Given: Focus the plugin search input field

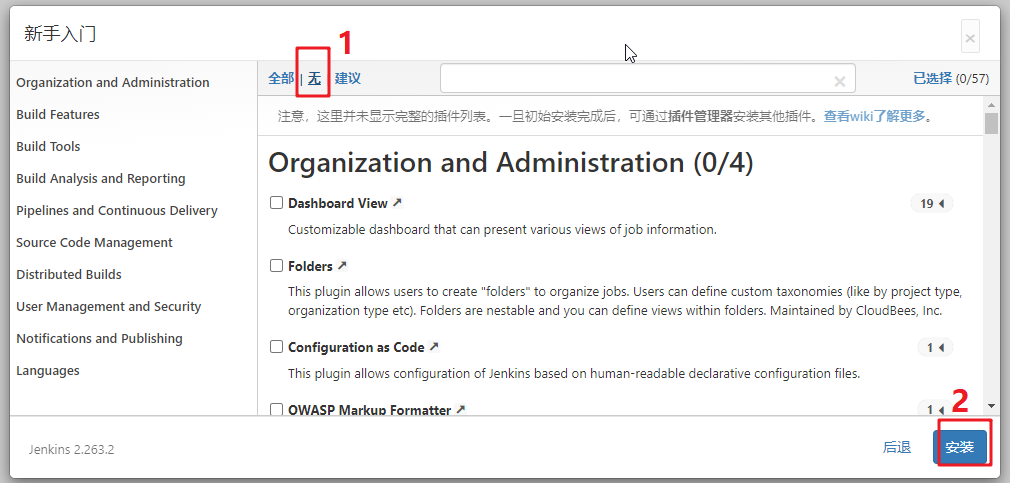Looking at the screenshot, I should [648, 79].
